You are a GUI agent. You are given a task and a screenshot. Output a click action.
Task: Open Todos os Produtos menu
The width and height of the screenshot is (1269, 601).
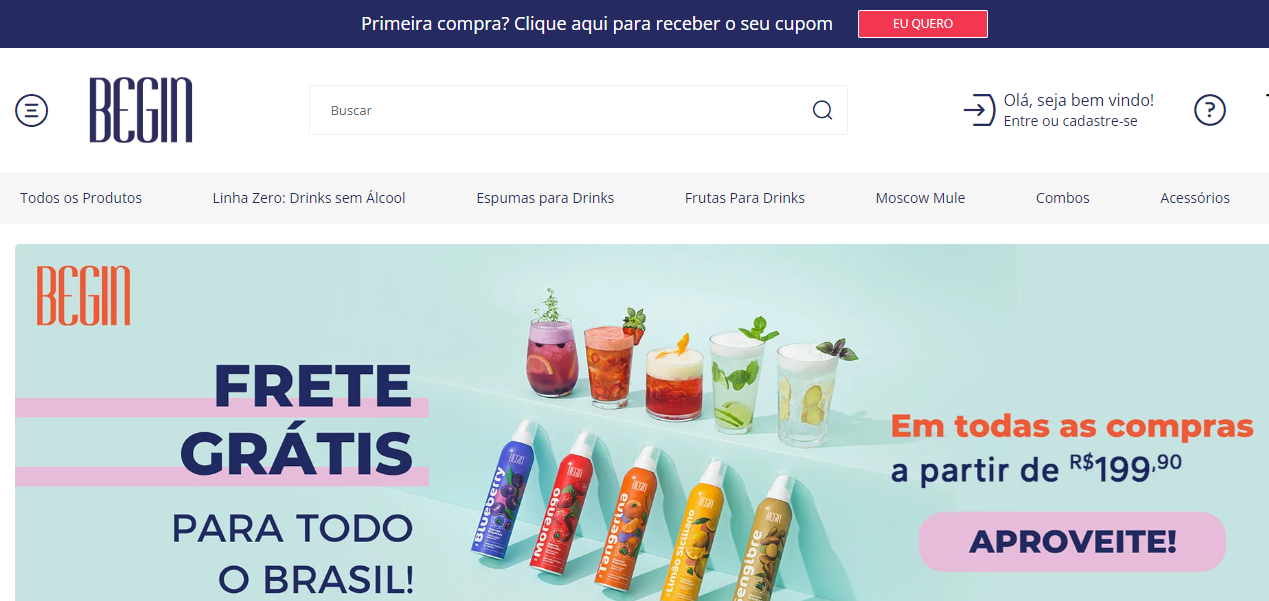pyautogui.click(x=81, y=198)
